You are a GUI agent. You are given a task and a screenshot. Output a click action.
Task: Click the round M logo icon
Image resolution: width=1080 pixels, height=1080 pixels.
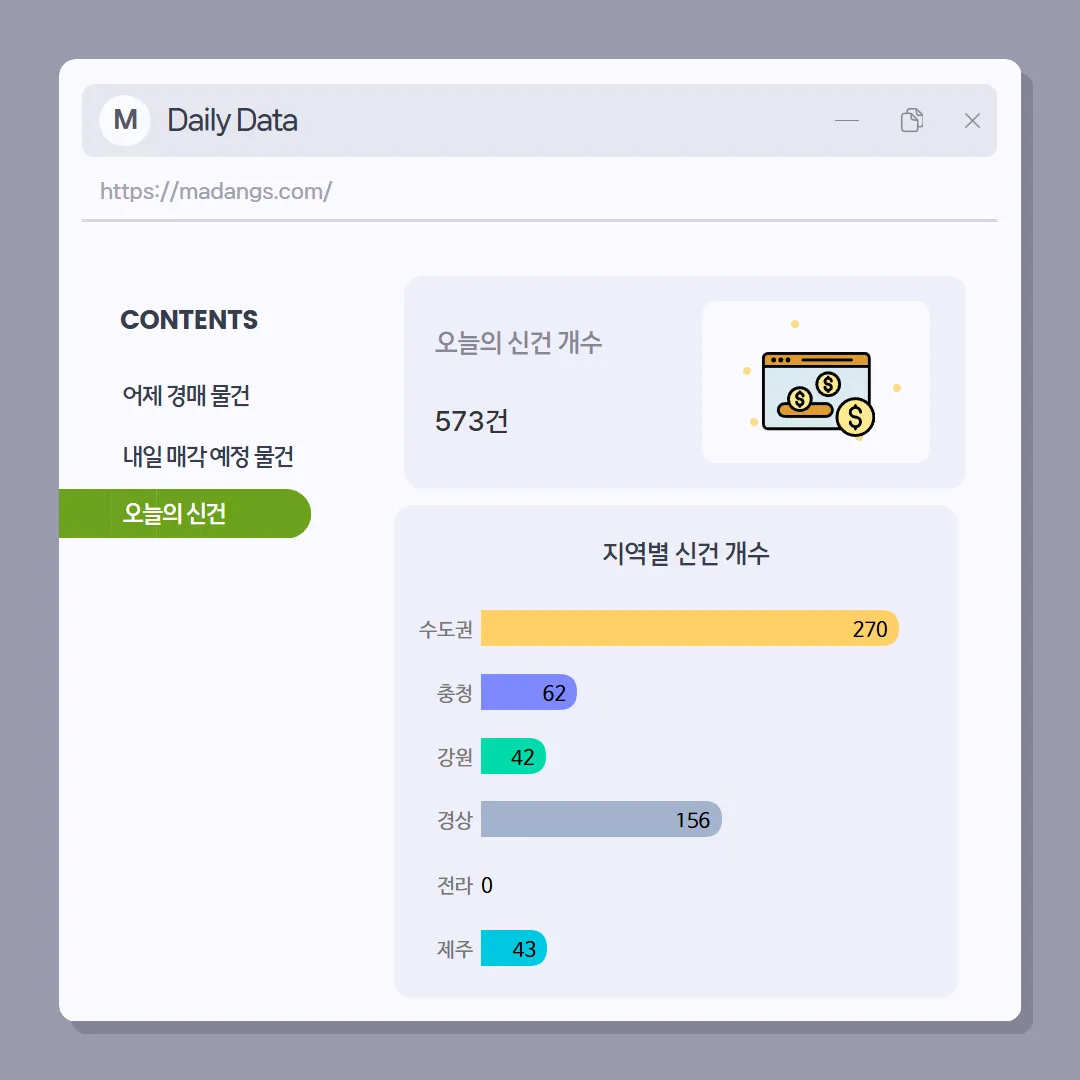(125, 121)
